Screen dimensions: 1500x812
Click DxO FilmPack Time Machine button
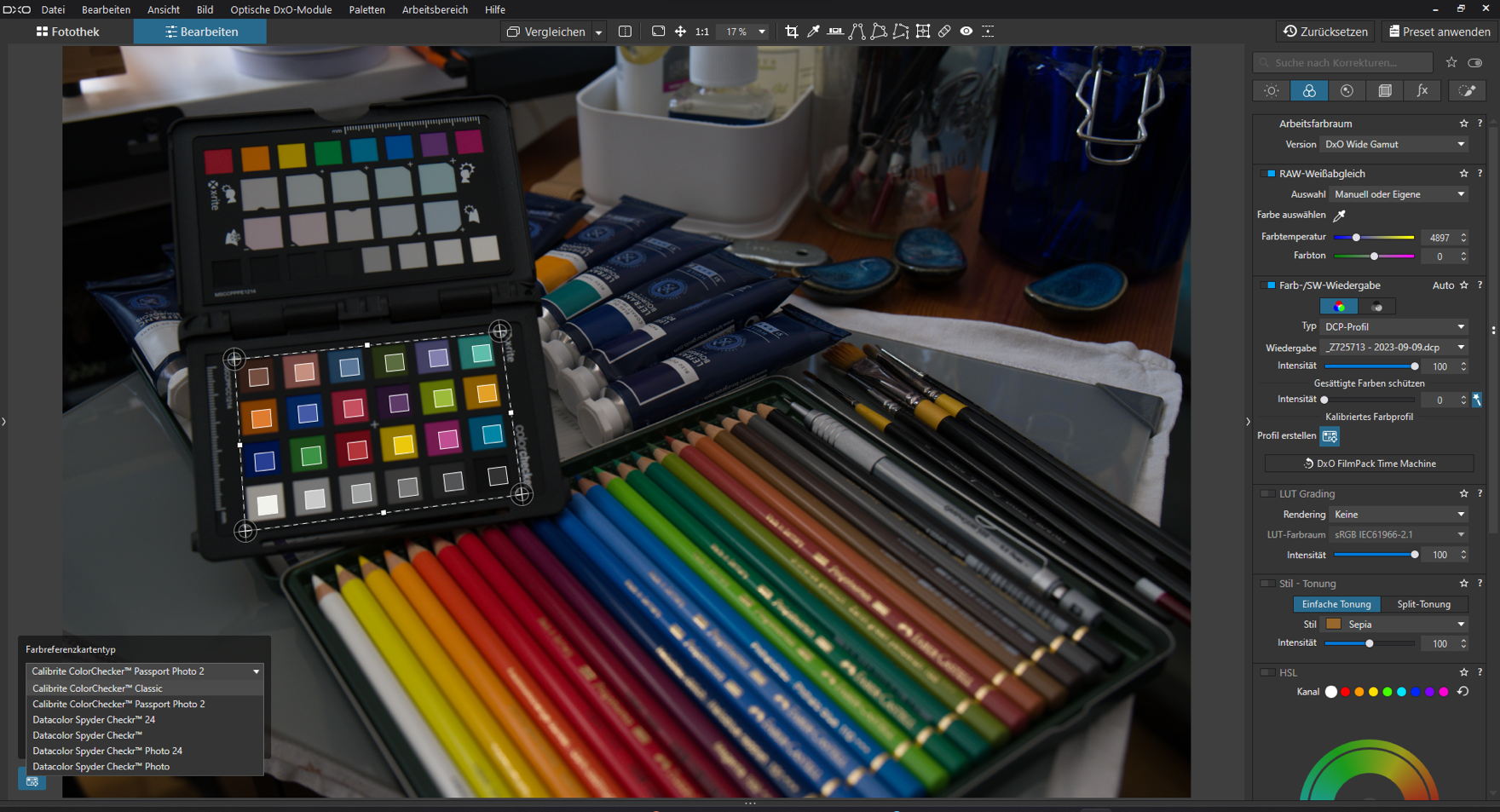pos(1369,464)
